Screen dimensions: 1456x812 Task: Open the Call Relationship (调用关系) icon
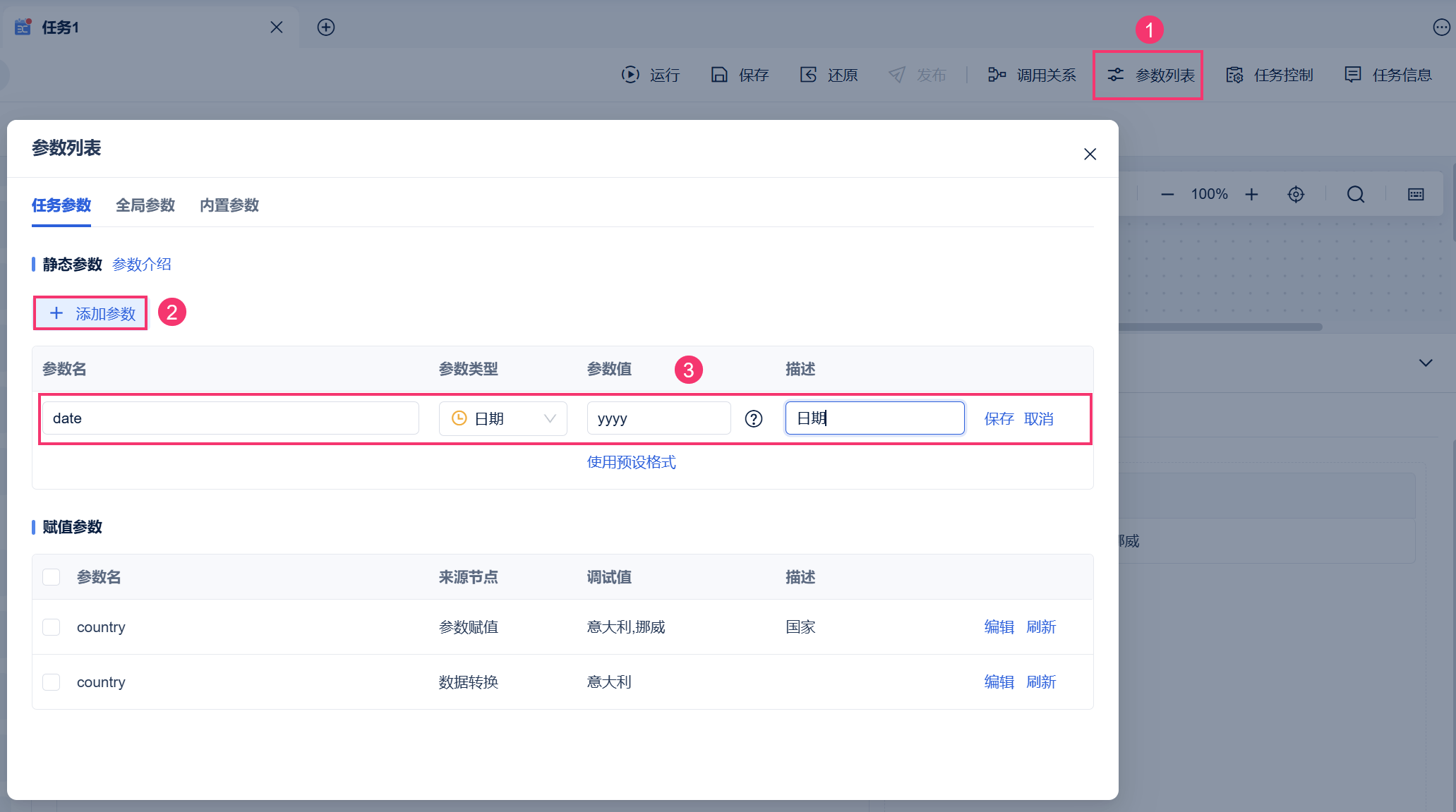click(997, 74)
